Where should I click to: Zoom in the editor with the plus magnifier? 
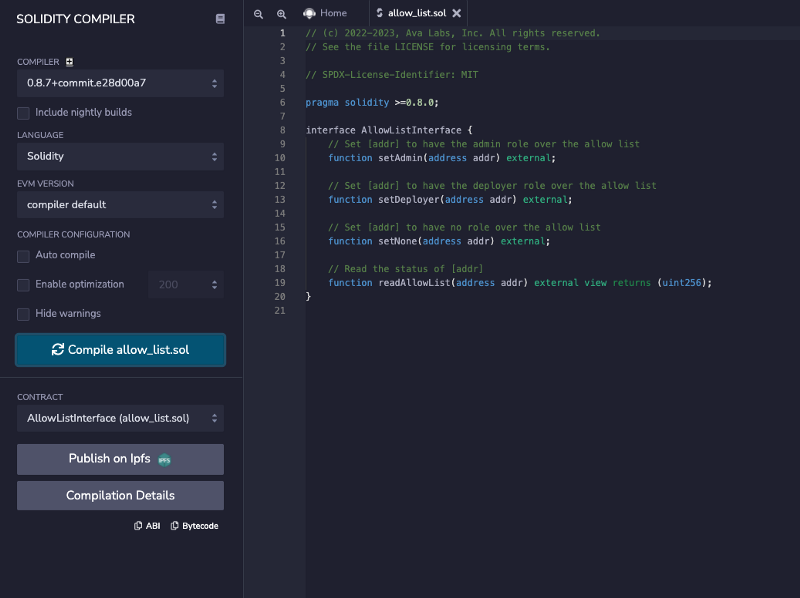pyautogui.click(x=281, y=14)
